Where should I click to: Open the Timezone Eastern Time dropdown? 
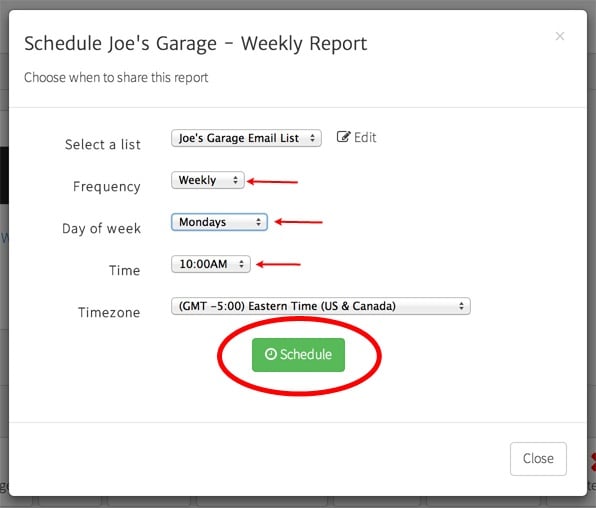[x=321, y=306]
